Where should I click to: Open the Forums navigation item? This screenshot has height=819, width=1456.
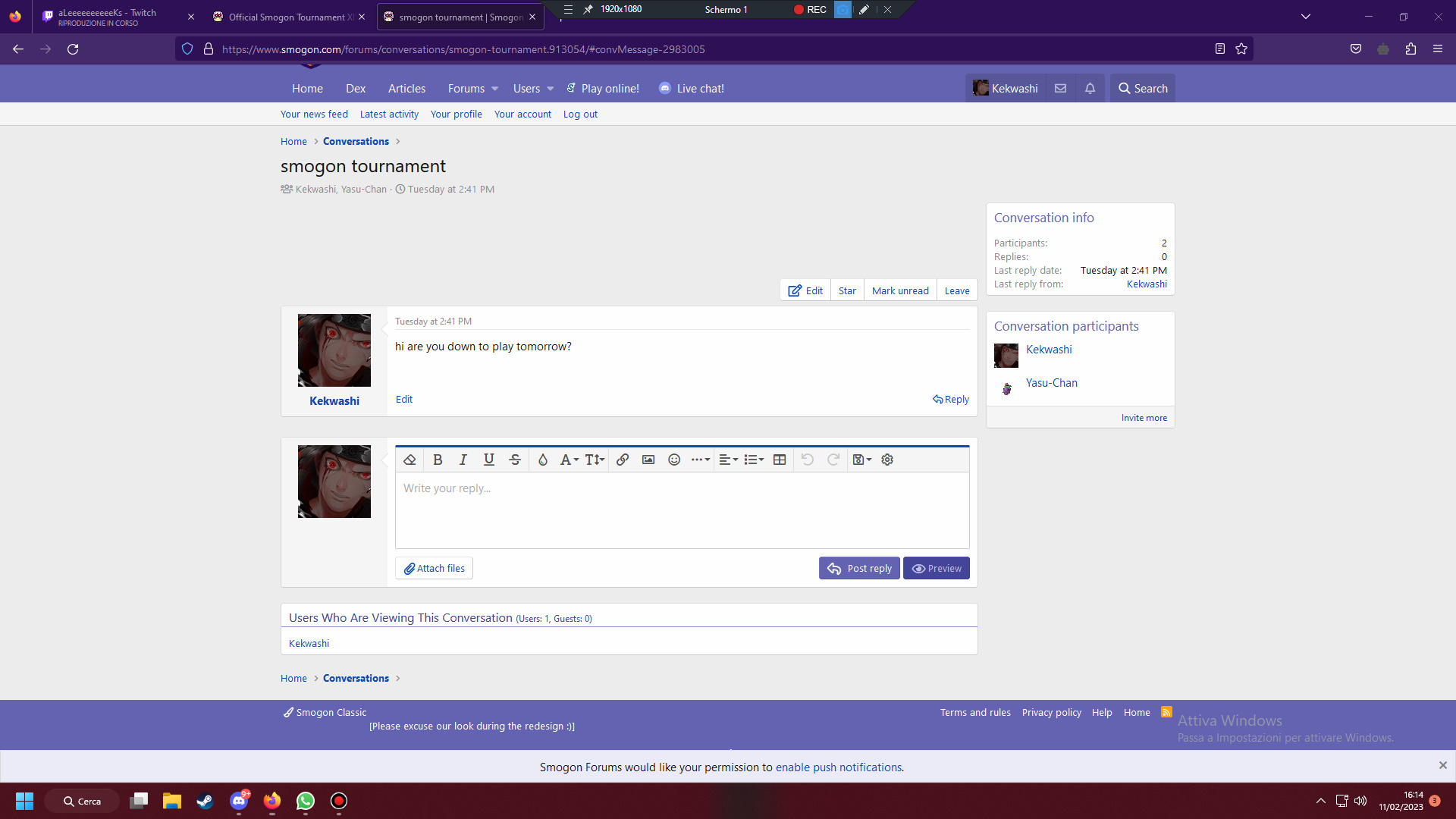tap(466, 89)
